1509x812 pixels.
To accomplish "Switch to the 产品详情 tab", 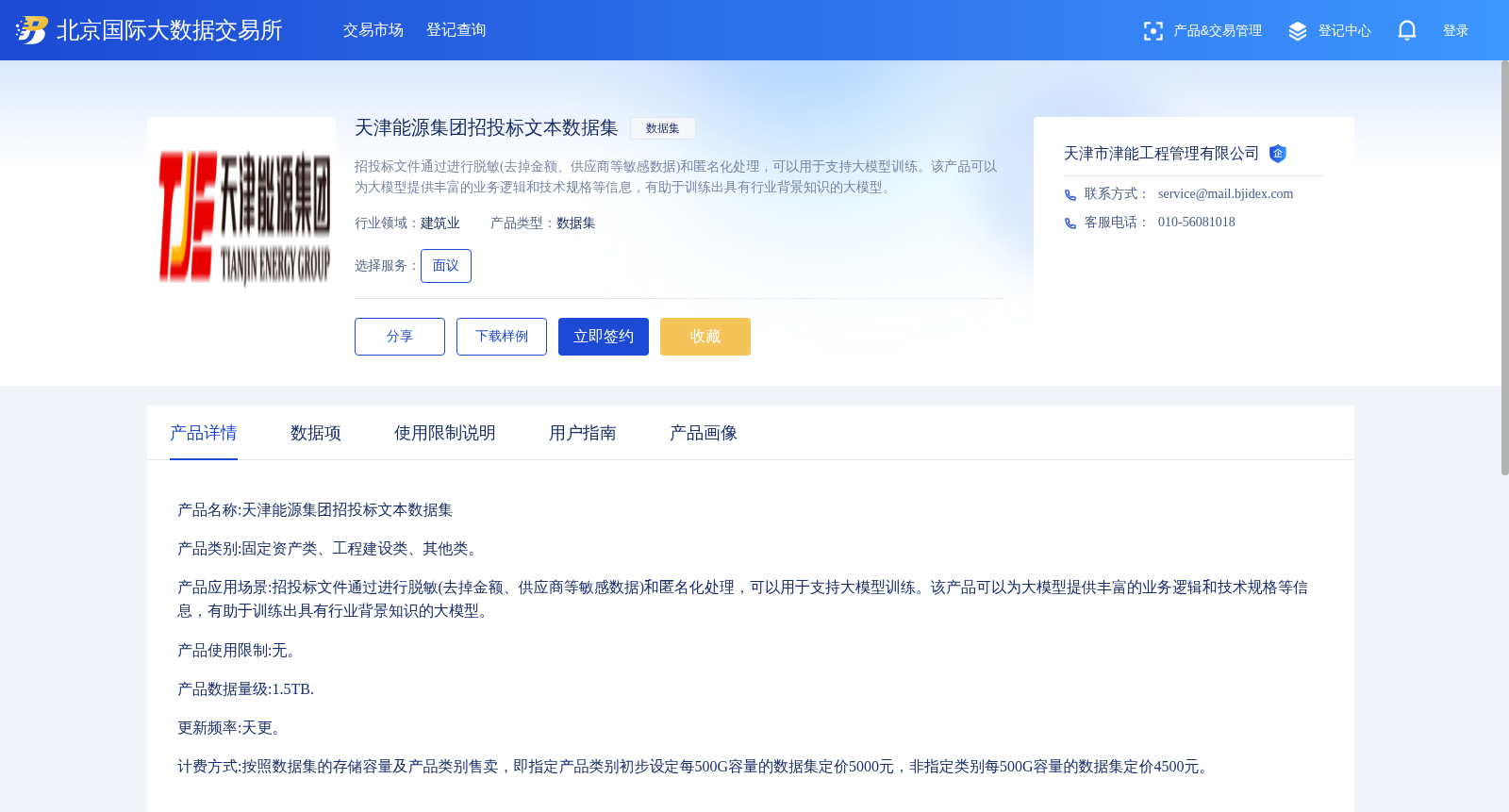I will [204, 433].
